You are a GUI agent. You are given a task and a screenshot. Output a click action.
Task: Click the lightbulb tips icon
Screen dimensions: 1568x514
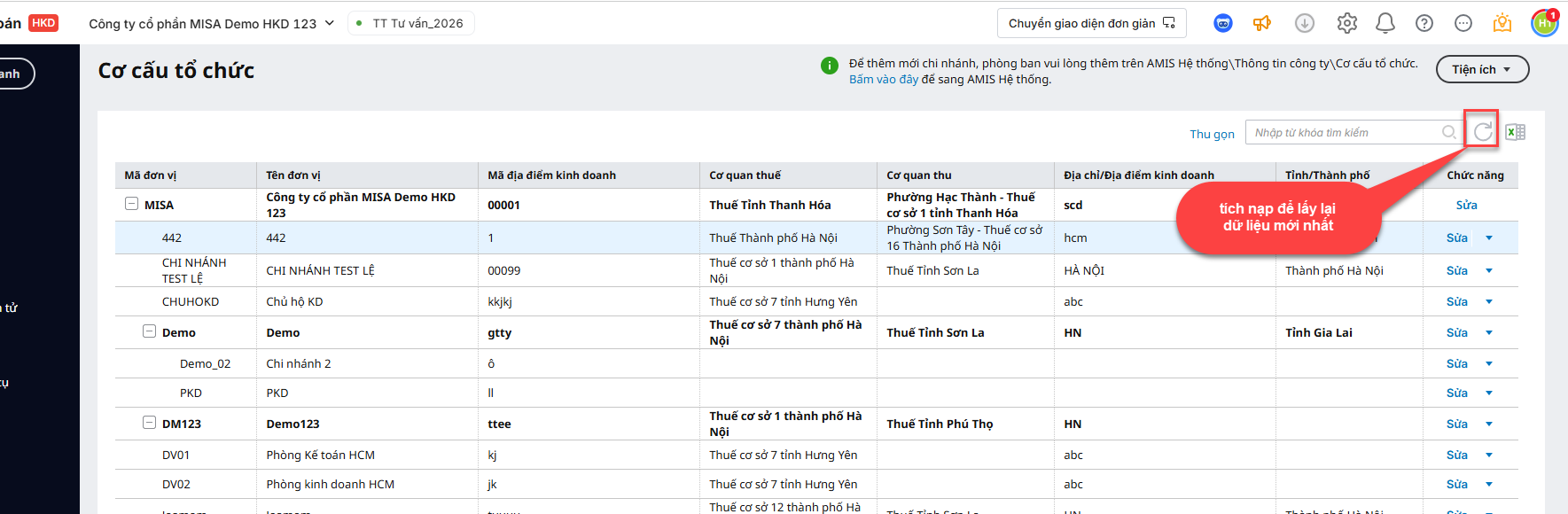coord(1502,24)
